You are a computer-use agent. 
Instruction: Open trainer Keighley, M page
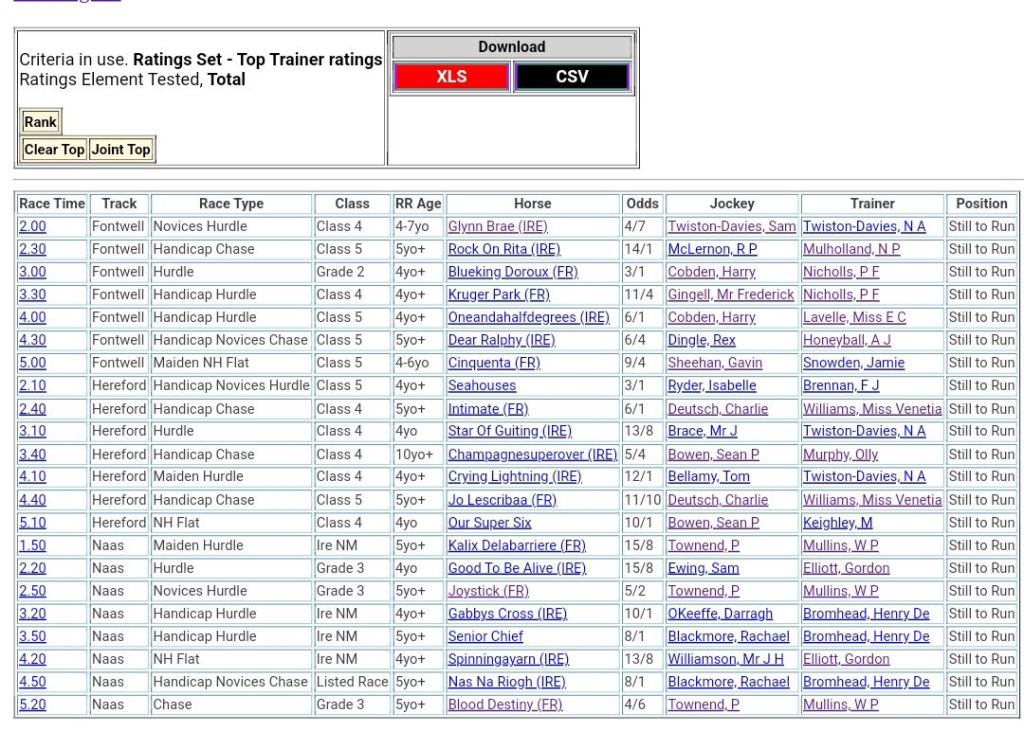[x=837, y=523]
